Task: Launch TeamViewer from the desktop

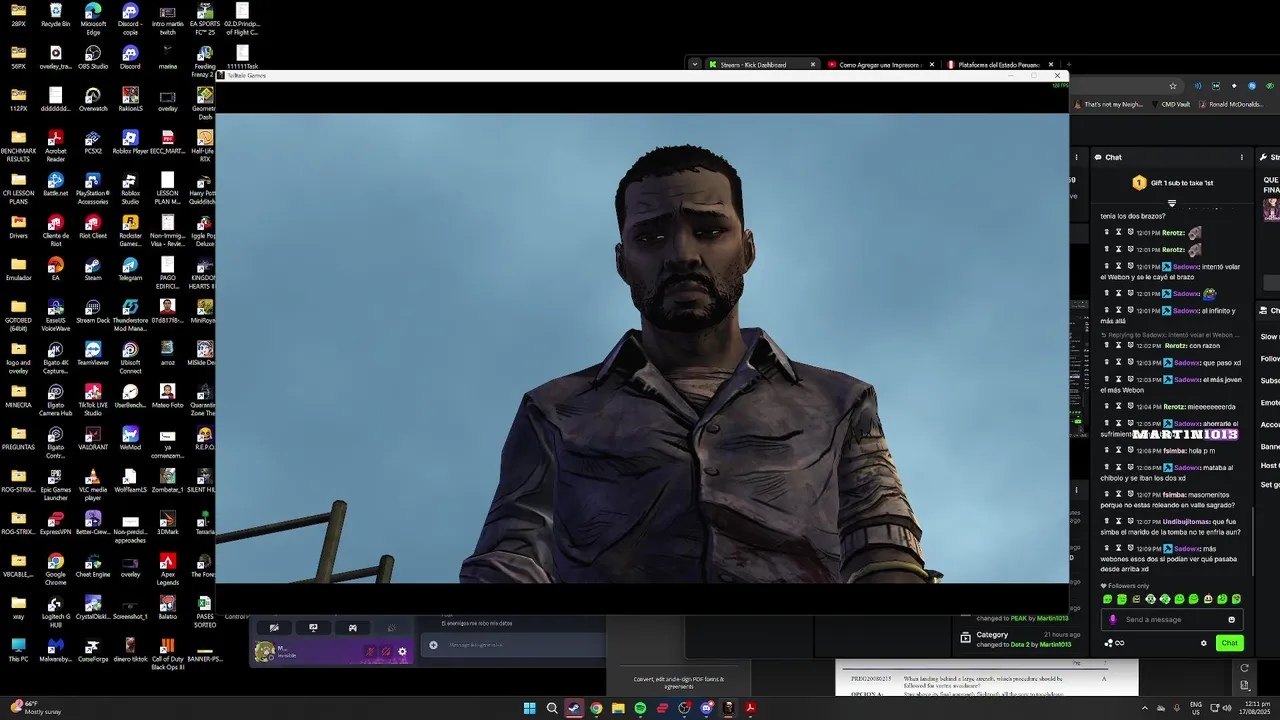Action: pos(93,352)
